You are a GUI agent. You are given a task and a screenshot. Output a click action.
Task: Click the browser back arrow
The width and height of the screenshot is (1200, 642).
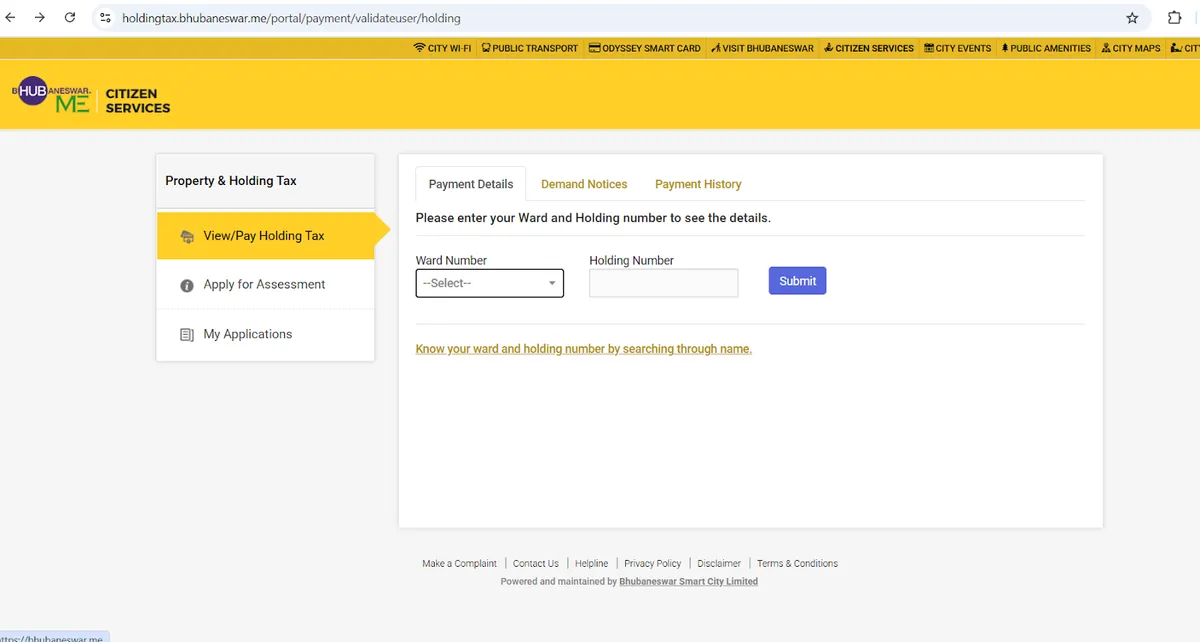point(11,18)
